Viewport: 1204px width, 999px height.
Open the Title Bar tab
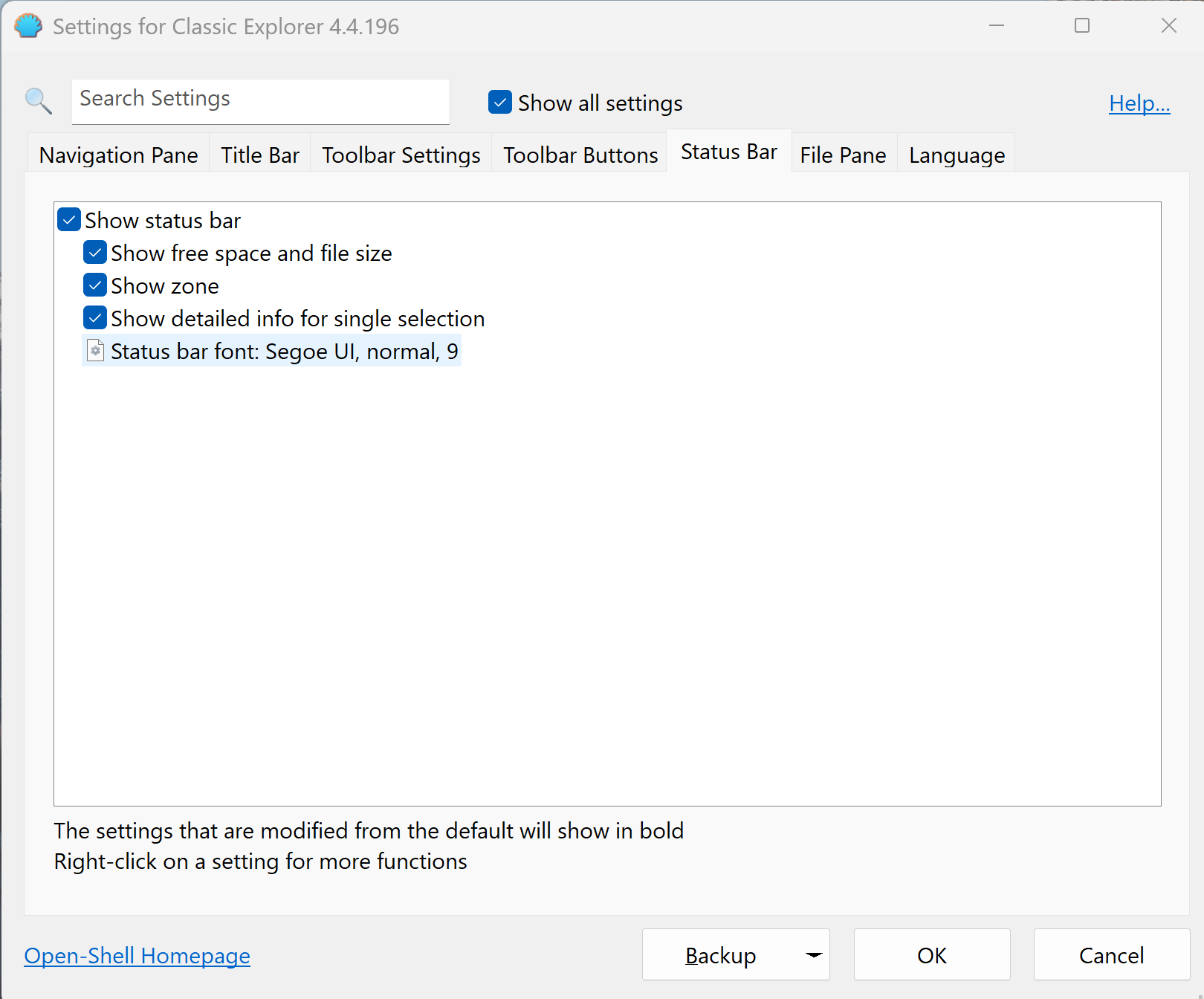coord(260,155)
